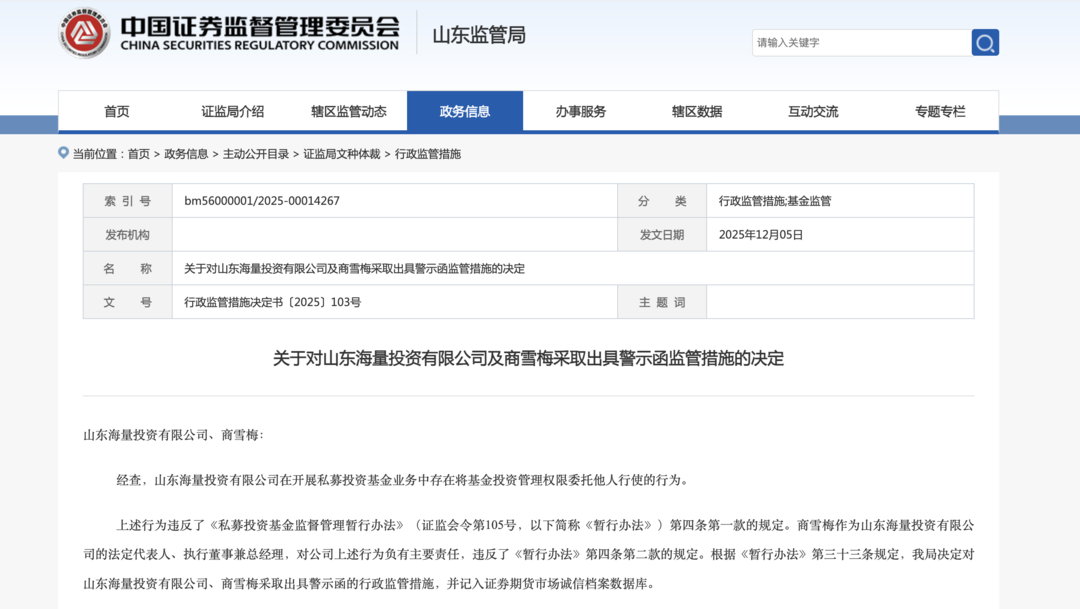Image resolution: width=1080 pixels, height=609 pixels.
Task: Click the blue search magnifier icon
Action: 985,42
